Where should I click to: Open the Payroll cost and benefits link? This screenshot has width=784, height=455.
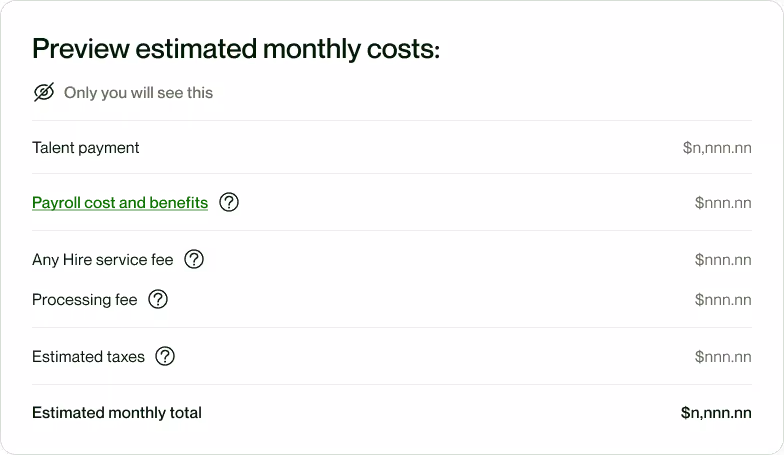pyautogui.click(x=120, y=202)
